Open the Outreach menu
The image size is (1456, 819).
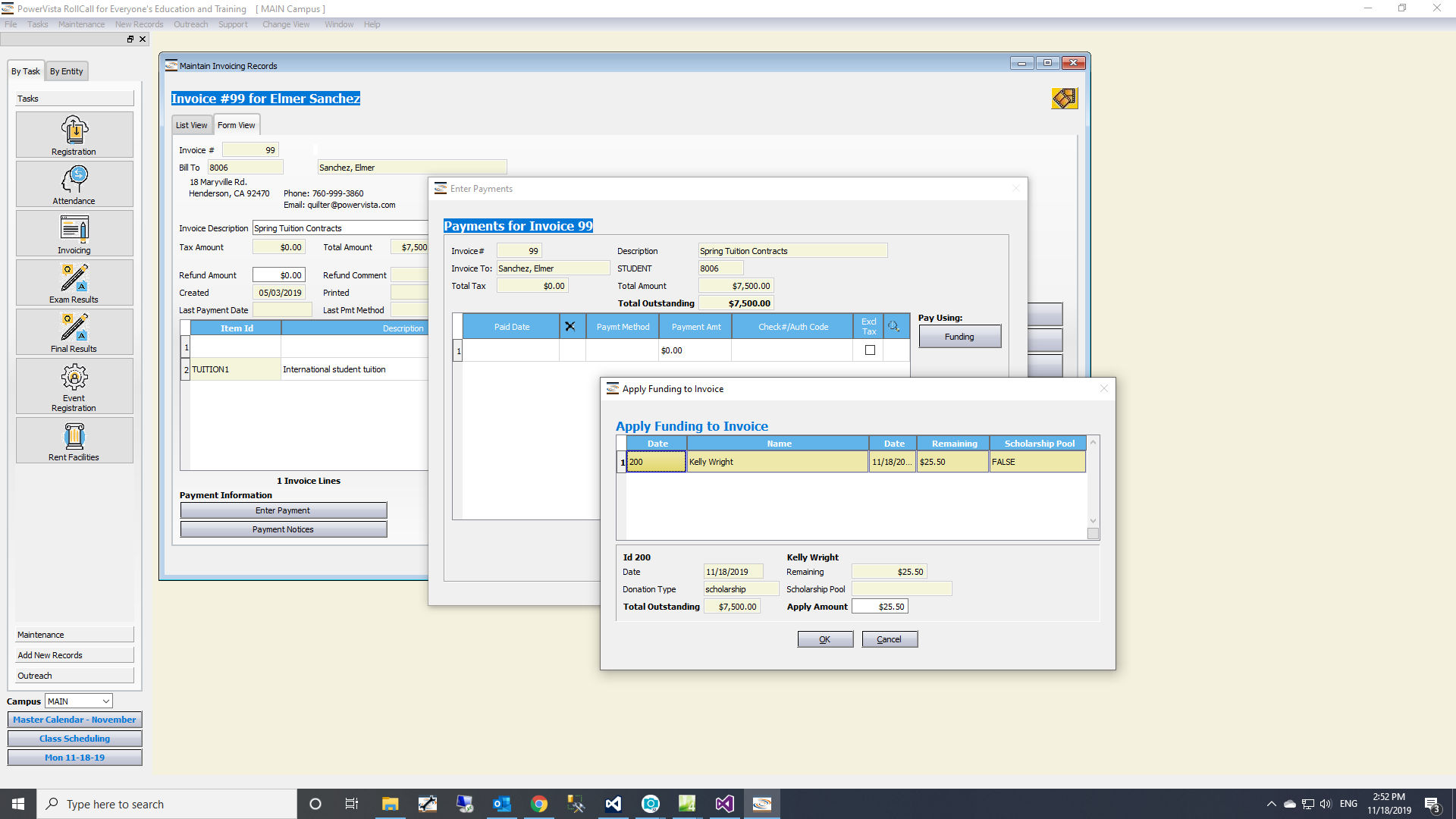190,24
